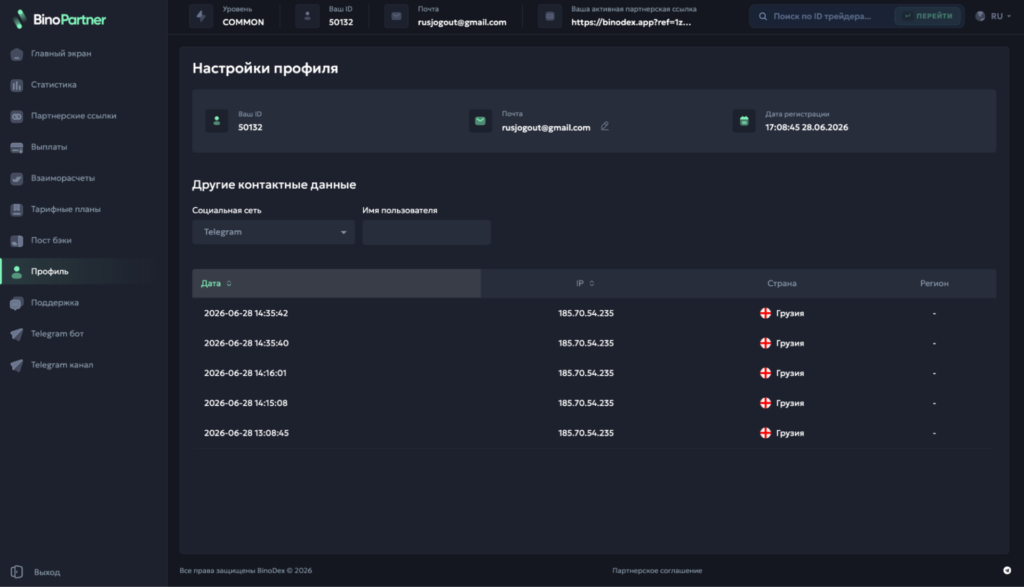The height and width of the screenshot is (587, 1024).
Task: Click the date 2026-06-28 14:35:40
Action: click(x=246, y=343)
